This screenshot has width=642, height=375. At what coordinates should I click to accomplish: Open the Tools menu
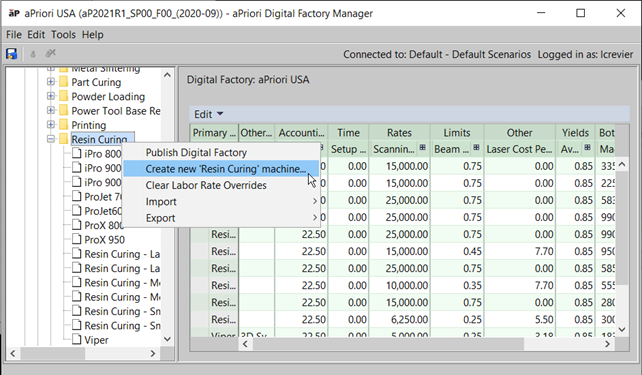[63, 35]
